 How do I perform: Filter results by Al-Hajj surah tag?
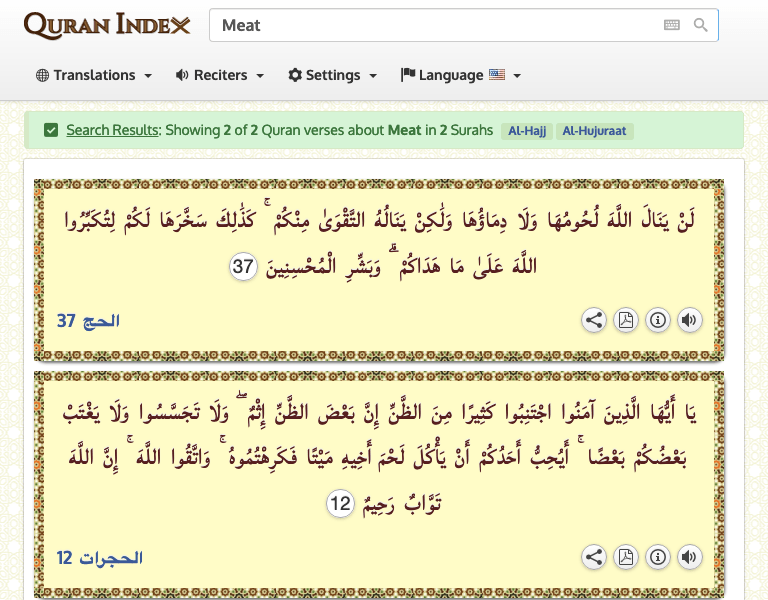click(528, 131)
